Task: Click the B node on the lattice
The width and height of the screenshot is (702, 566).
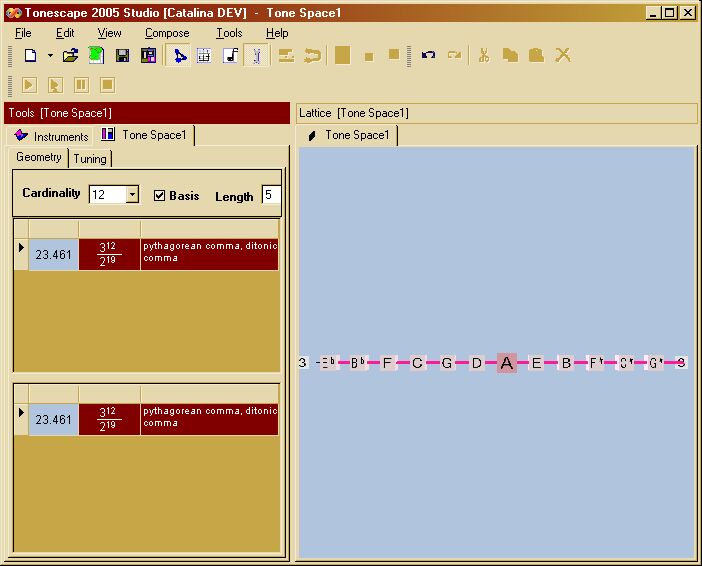Action: click(x=566, y=362)
